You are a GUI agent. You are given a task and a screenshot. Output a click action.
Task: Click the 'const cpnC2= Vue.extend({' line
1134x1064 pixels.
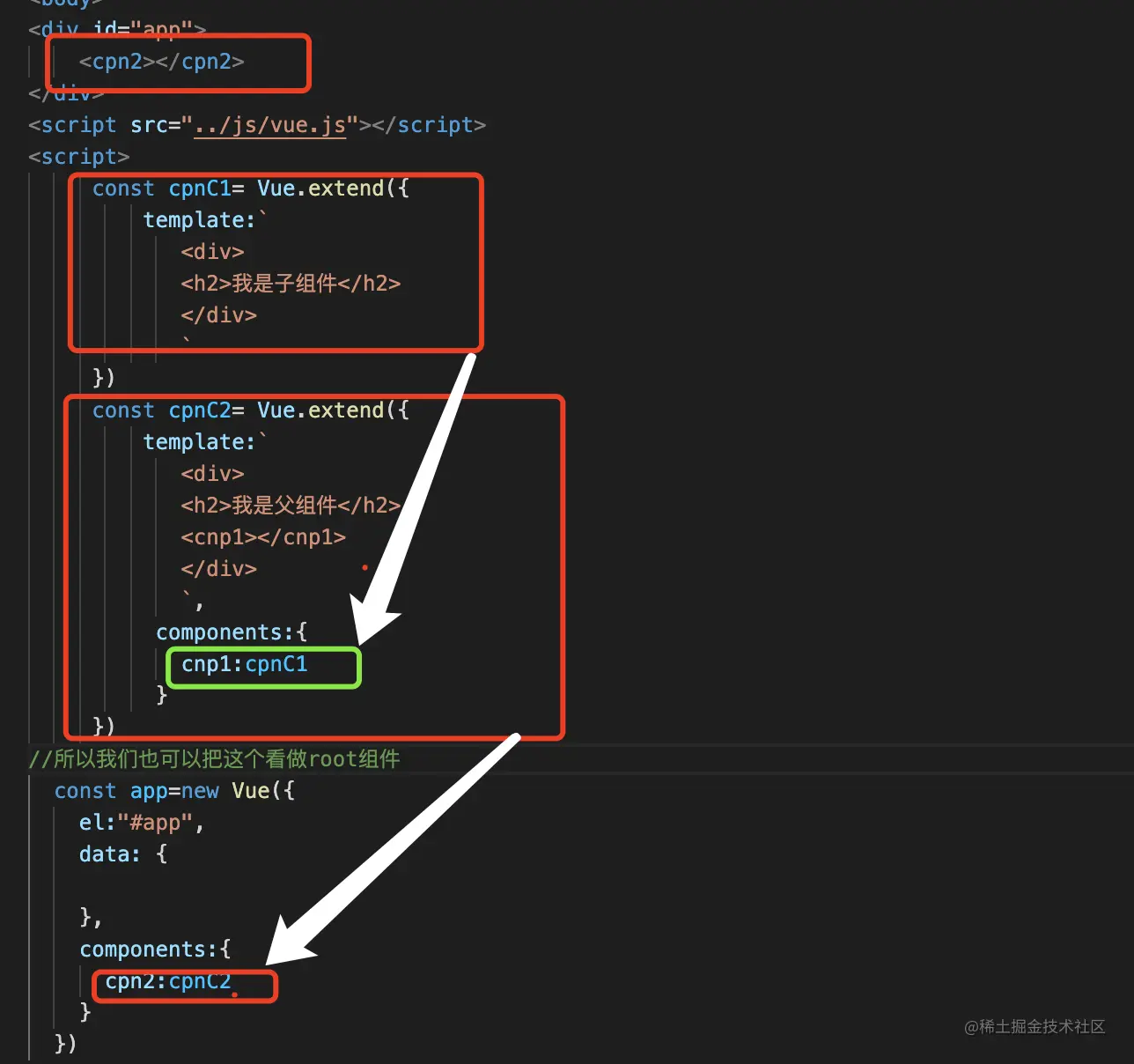(x=251, y=410)
